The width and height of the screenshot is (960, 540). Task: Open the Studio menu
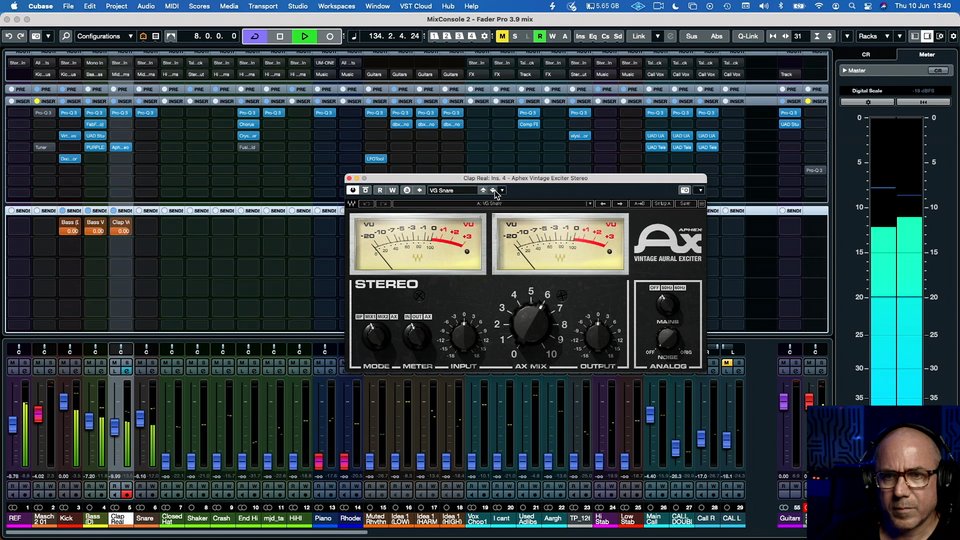tap(298, 6)
